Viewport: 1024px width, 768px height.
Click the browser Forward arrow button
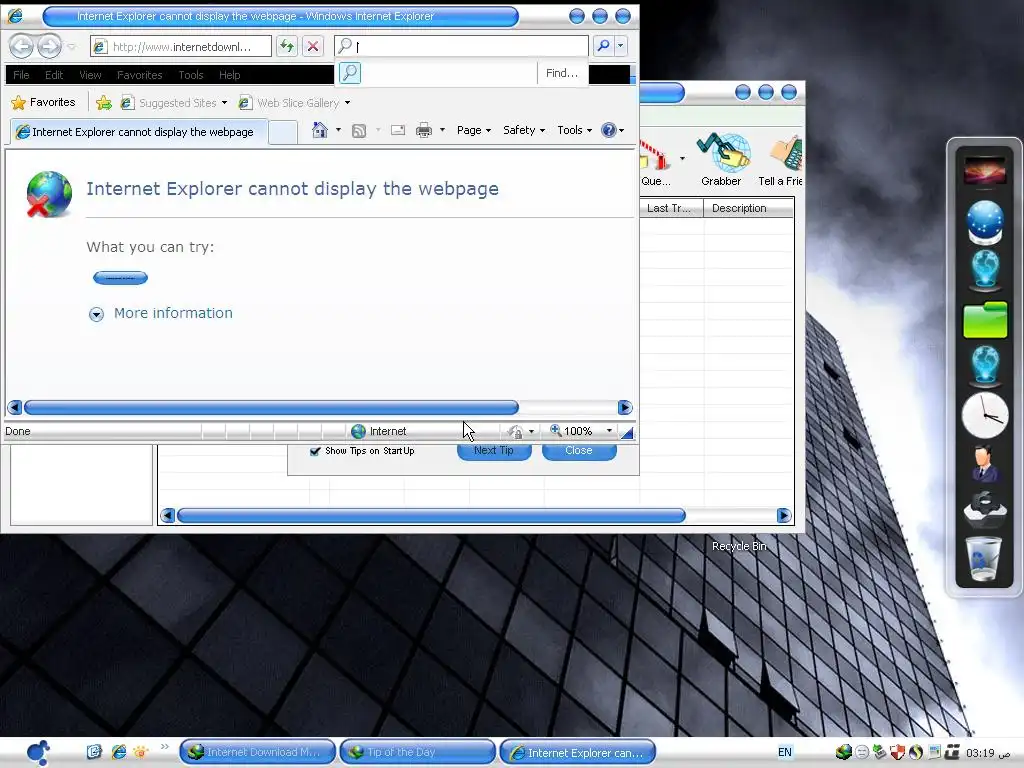coord(49,46)
